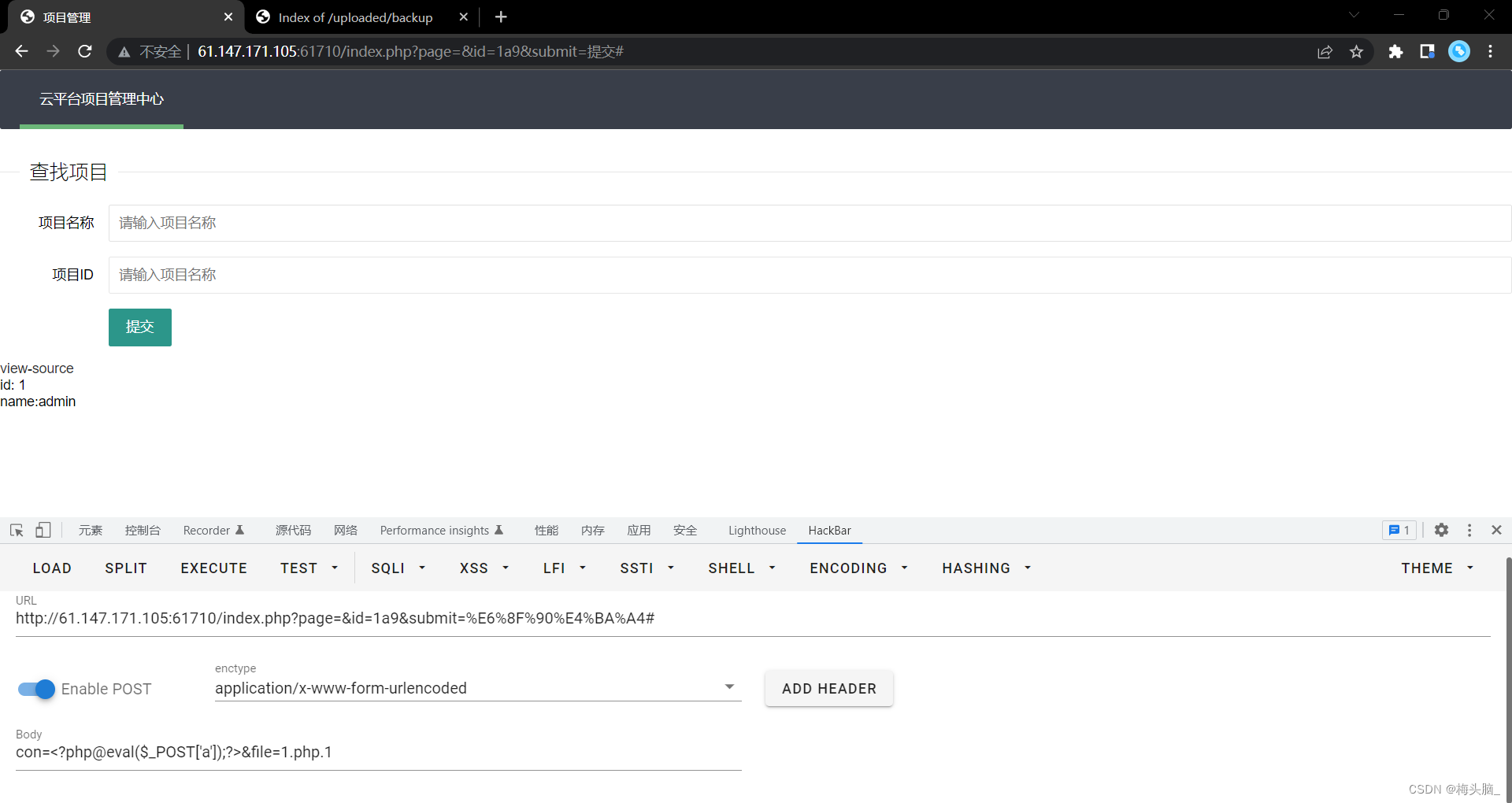Expand the THEME dropdown in HackBar
Image resolution: width=1512 pixels, height=803 pixels.
pyautogui.click(x=1436, y=568)
